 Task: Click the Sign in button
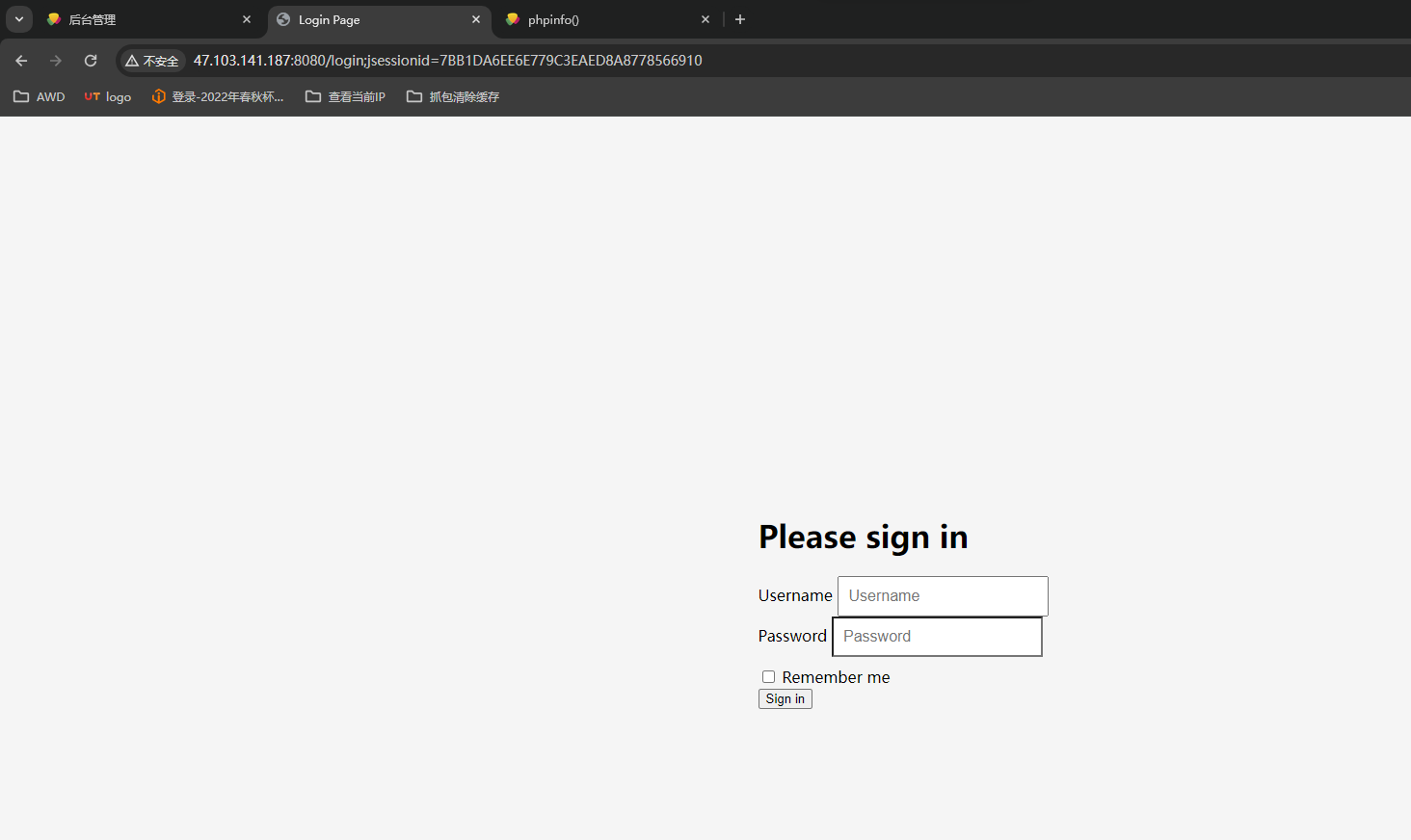tap(785, 699)
